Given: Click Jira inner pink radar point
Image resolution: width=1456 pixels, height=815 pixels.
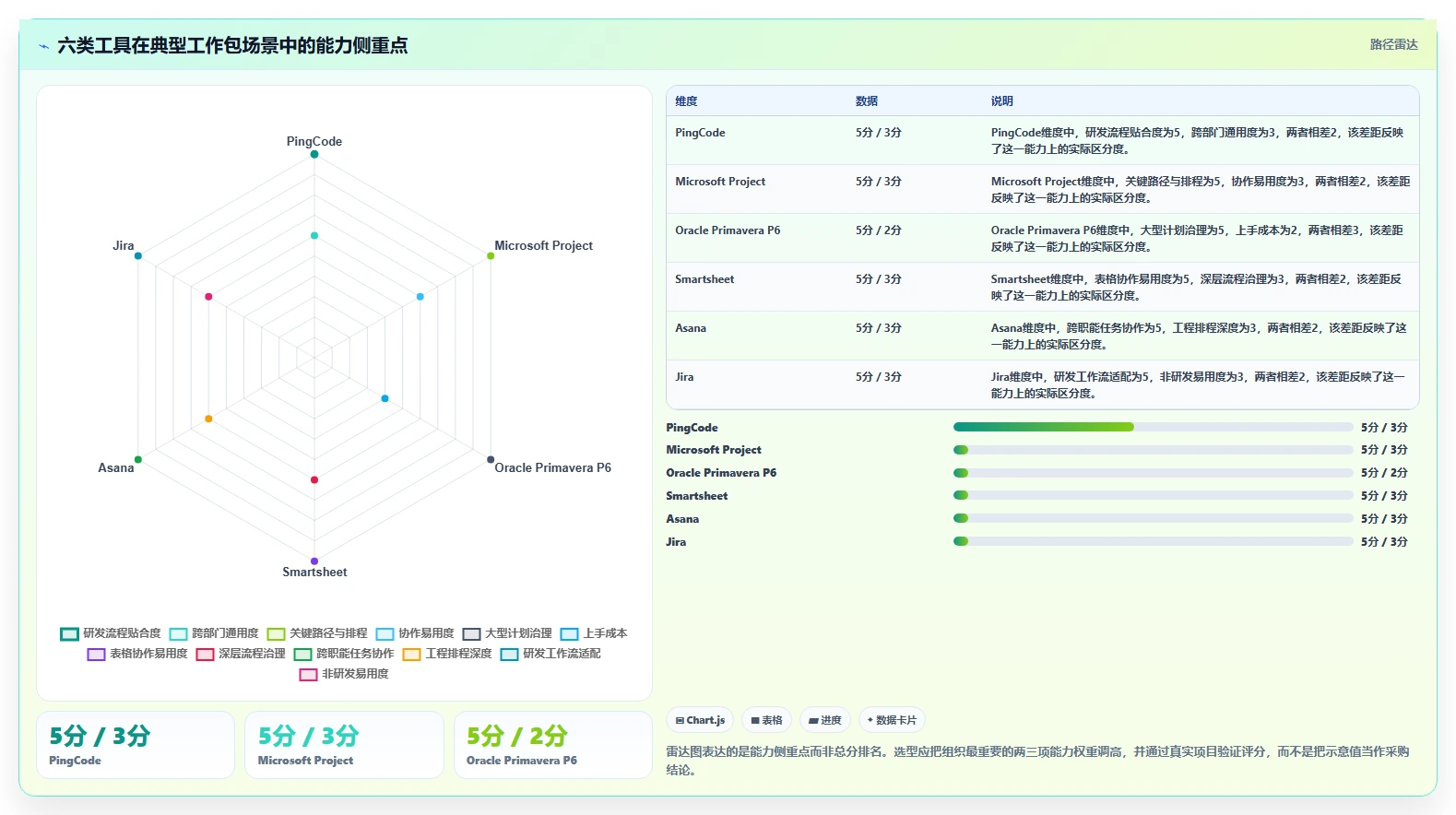Looking at the screenshot, I should coord(208,296).
